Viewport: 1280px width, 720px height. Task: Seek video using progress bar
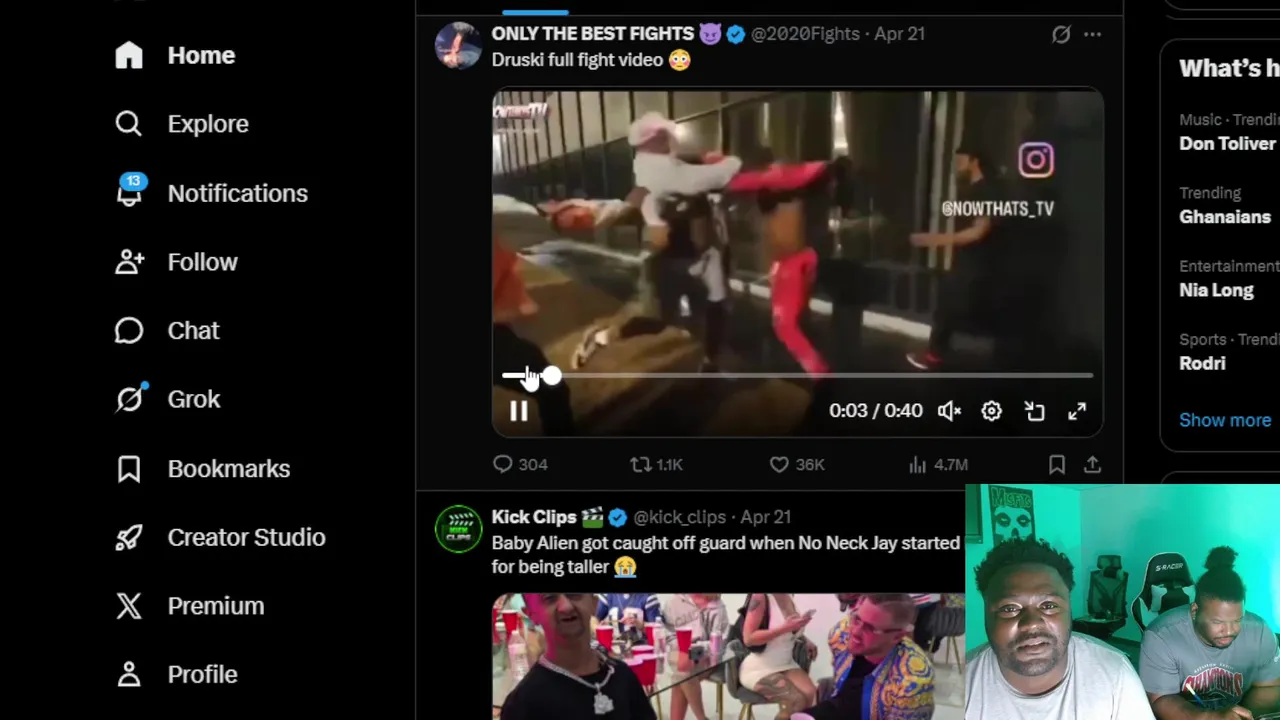(797, 376)
